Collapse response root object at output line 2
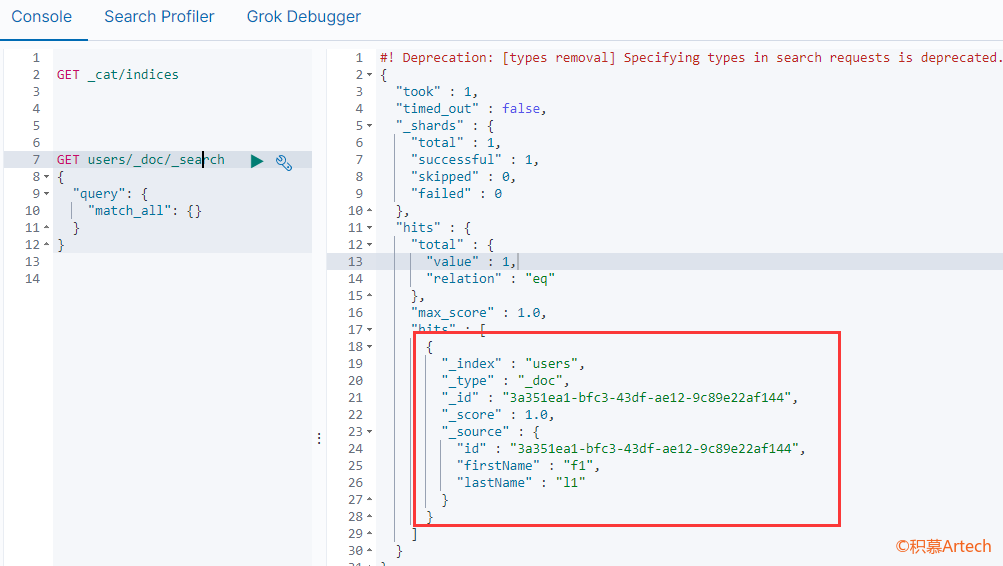 [x=370, y=75]
